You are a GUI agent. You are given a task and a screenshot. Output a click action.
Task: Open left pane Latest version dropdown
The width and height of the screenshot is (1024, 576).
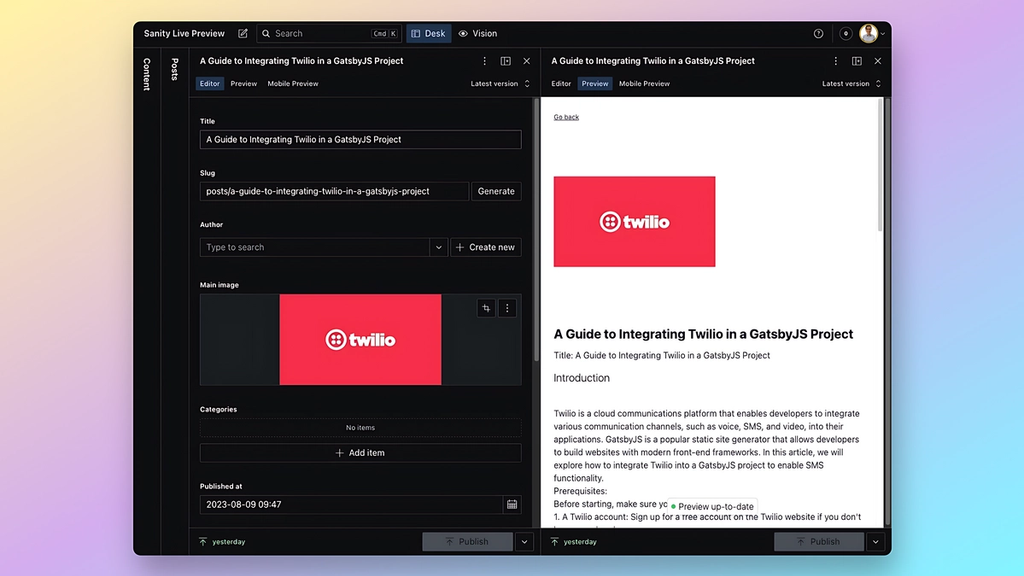[500, 84]
